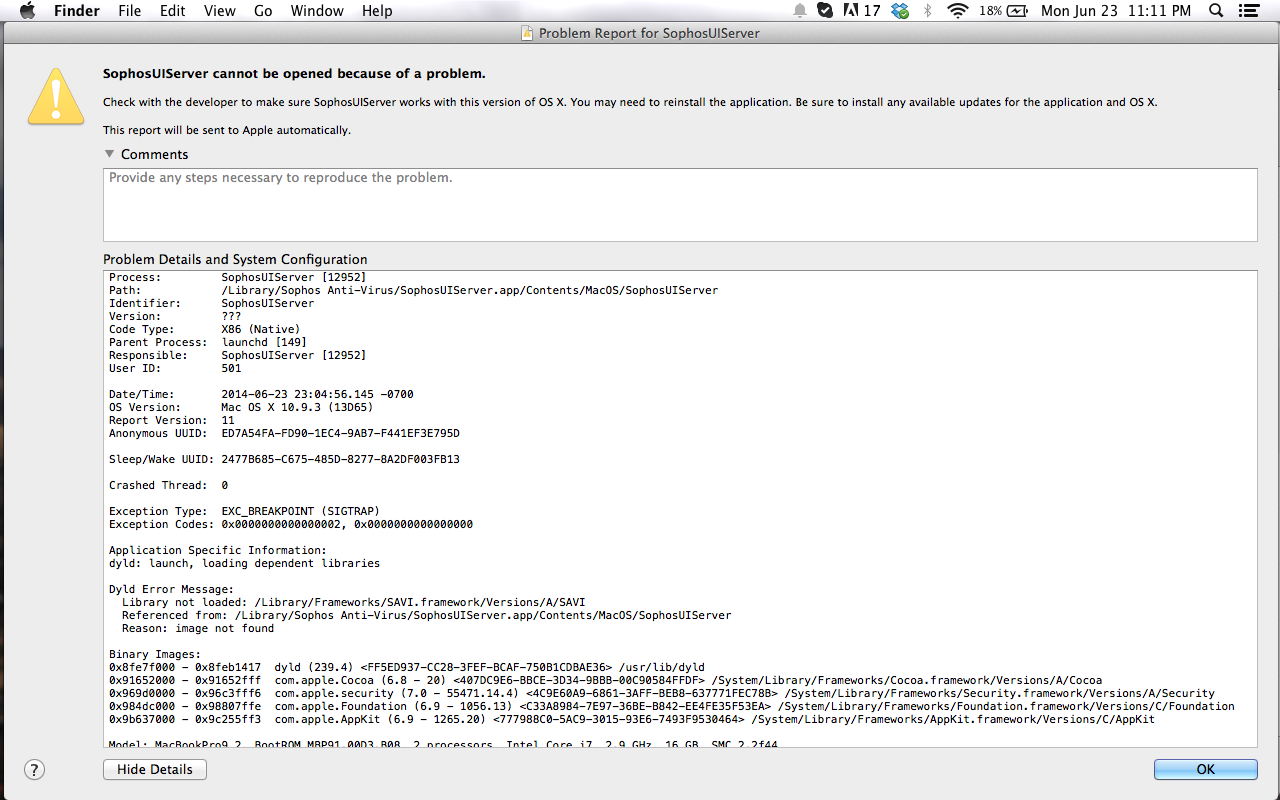Viewport: 1280px width, 800px height.
Task: Click the 'Library not loaded' line
Action: 353,602
